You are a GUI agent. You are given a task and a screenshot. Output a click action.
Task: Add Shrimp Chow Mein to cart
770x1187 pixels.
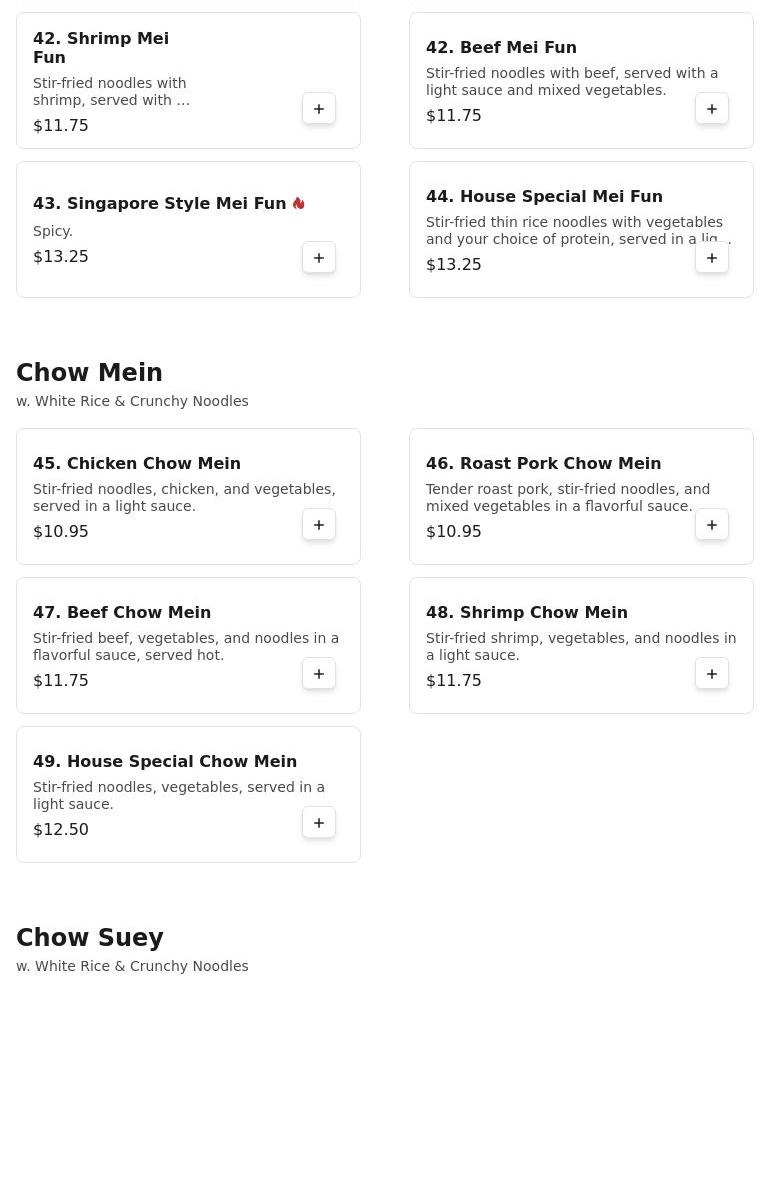712,674
